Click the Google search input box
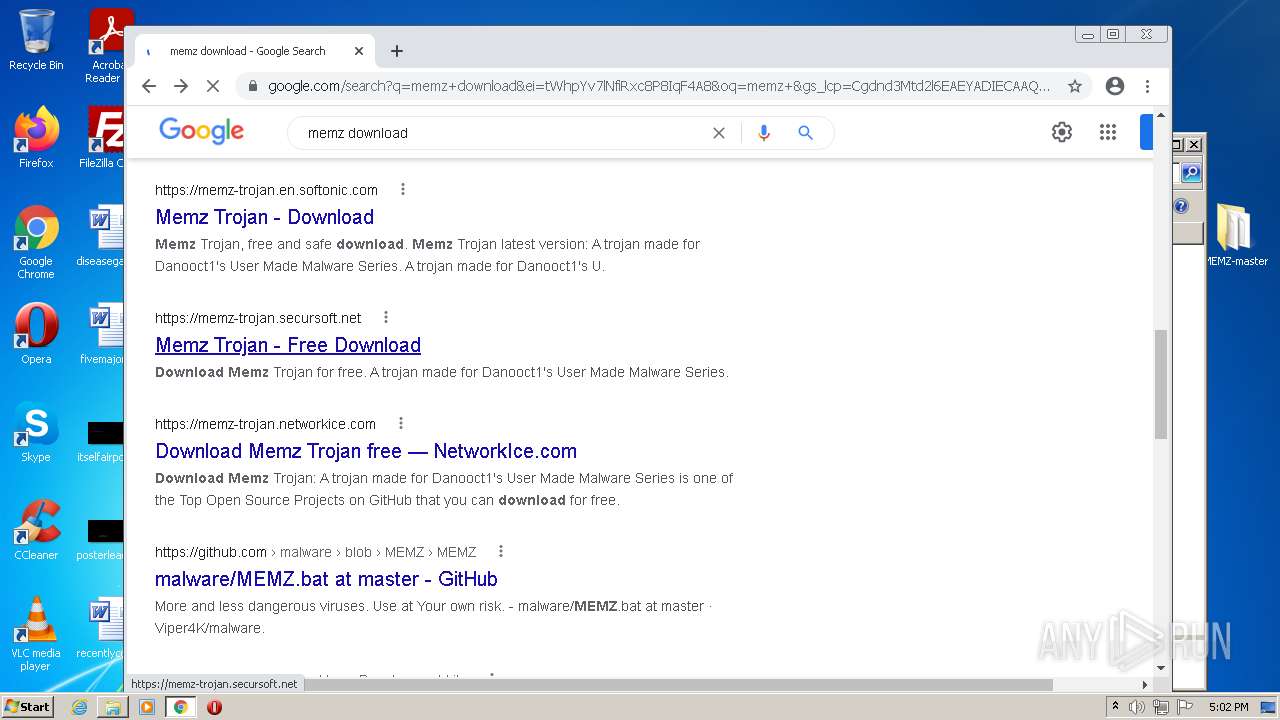 tap(500, 133)
